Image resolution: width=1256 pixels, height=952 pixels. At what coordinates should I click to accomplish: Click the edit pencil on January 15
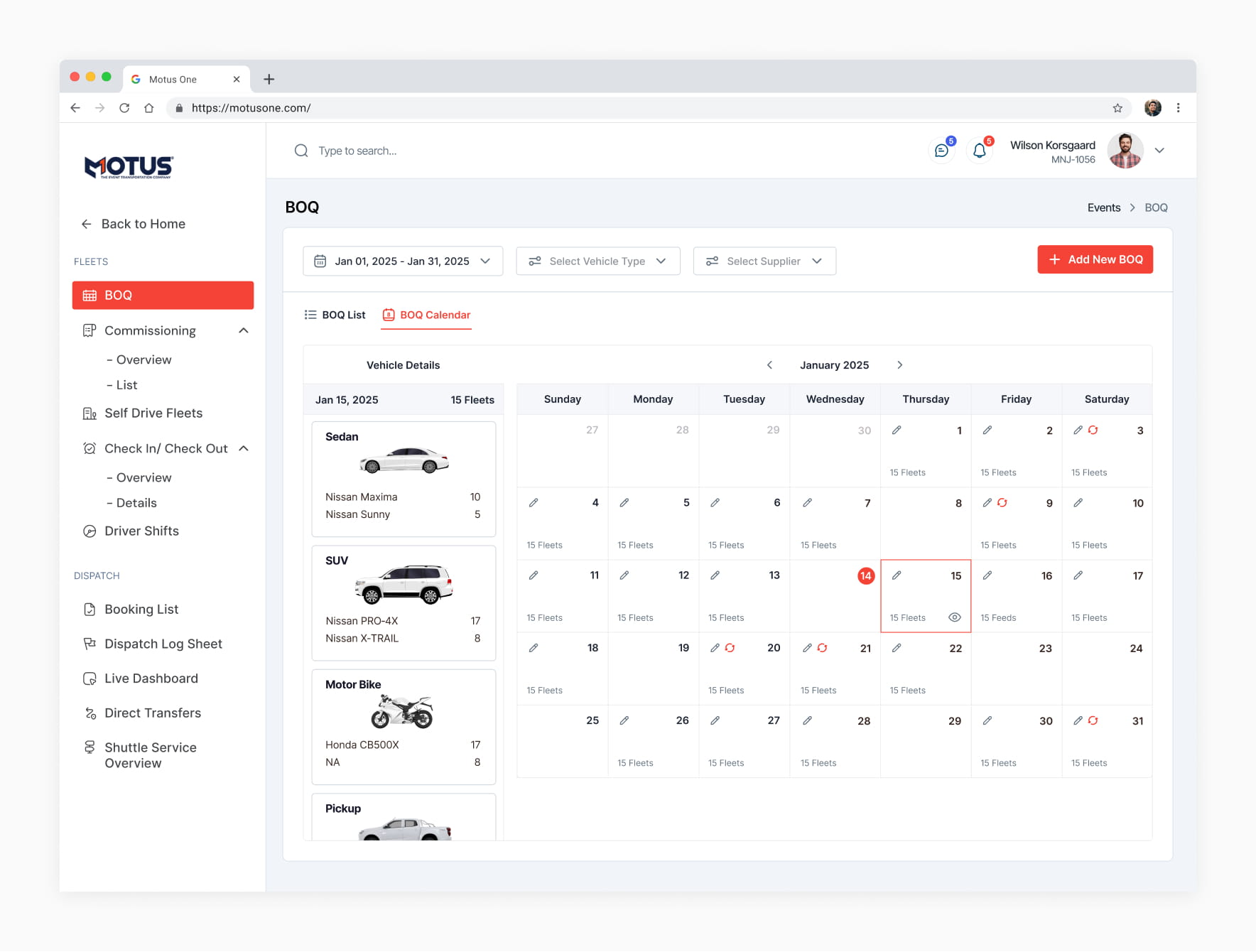click(897, 575)
